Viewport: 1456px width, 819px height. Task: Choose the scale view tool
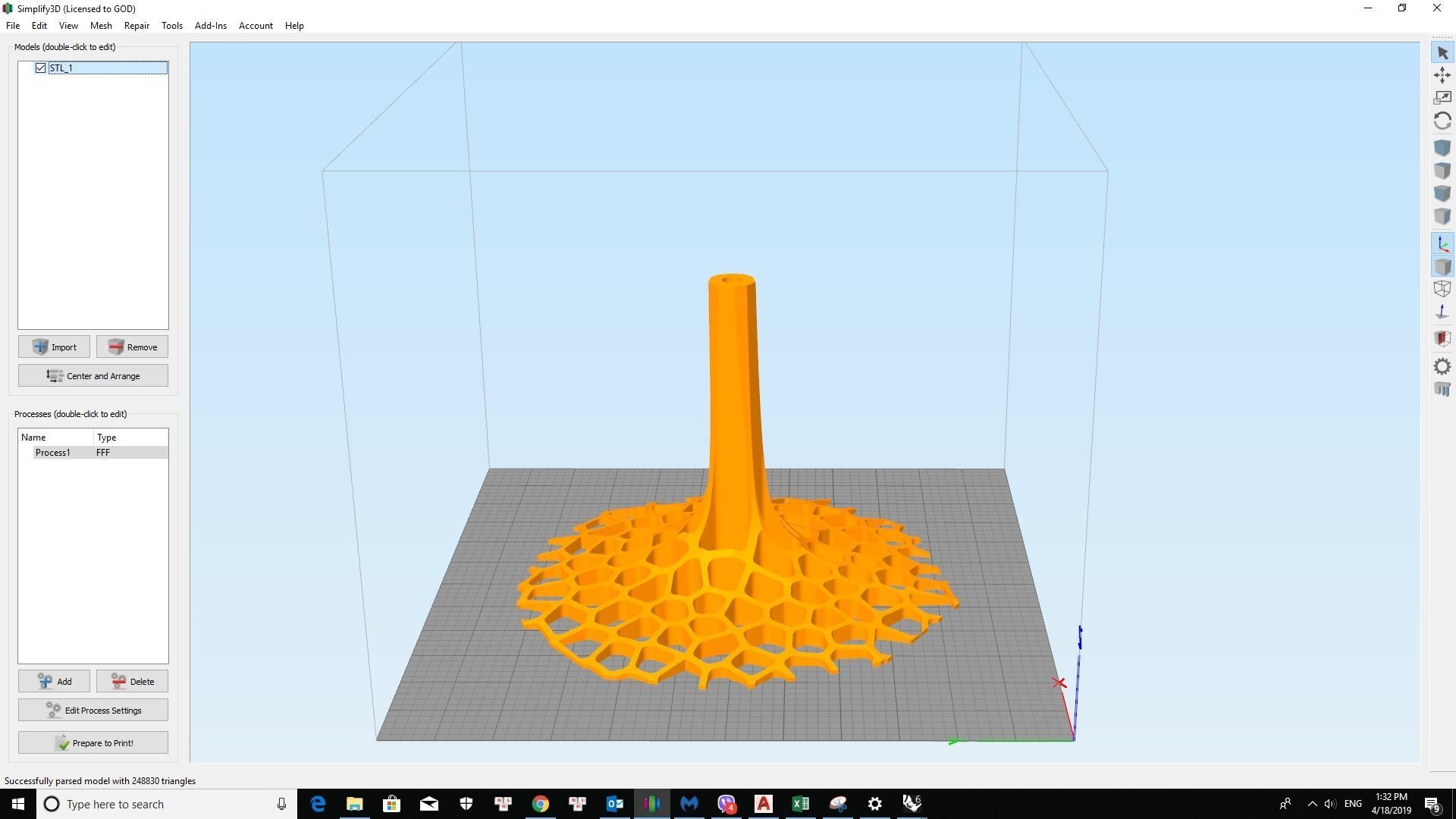[x=1442, y=98]
